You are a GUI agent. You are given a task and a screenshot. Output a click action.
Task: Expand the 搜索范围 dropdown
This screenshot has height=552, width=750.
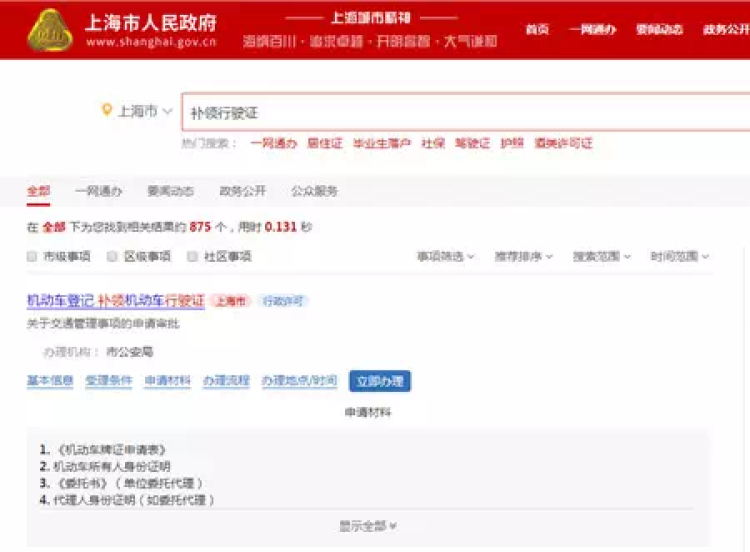[x=602, y=256]
